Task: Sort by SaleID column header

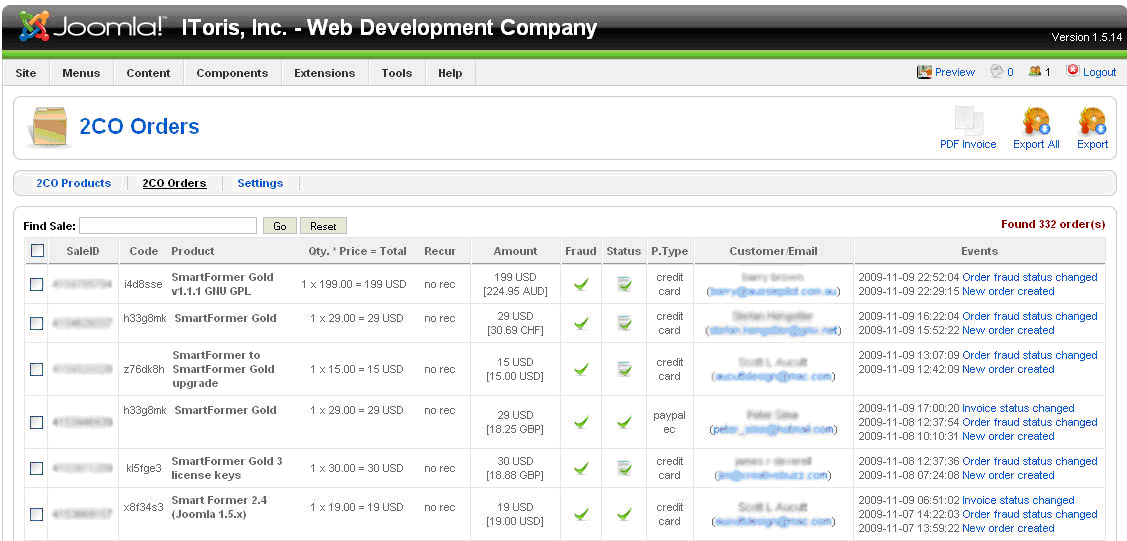Action: (x=83, y=251)
